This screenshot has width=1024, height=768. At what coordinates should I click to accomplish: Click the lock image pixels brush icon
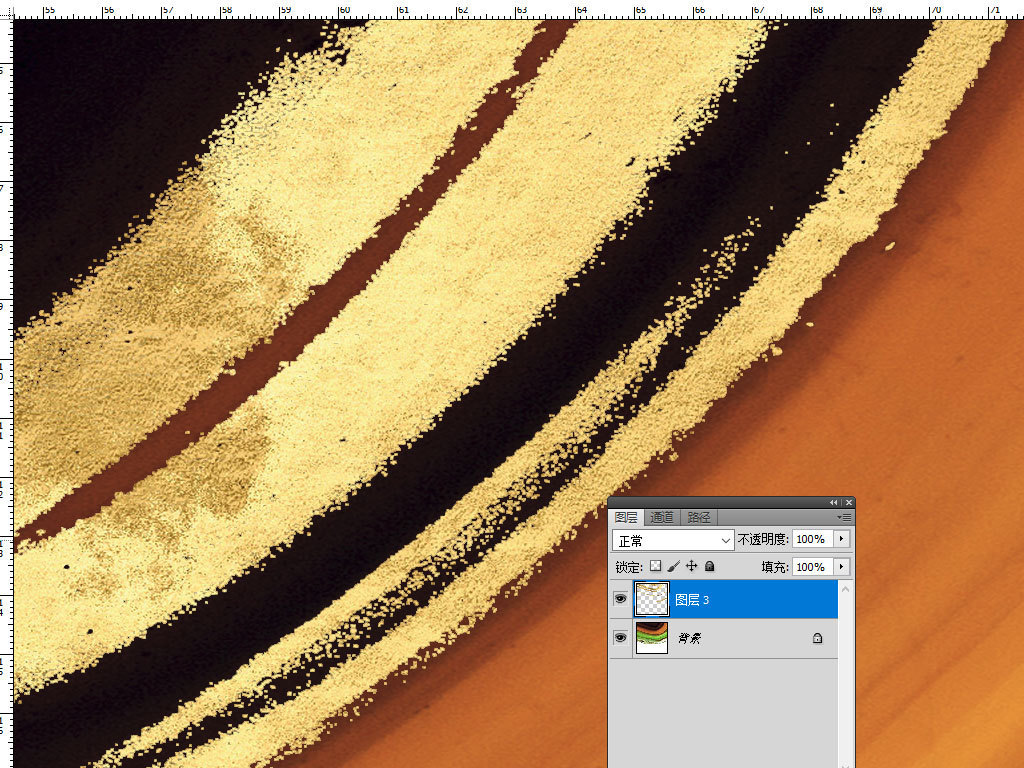coord(674,566)
